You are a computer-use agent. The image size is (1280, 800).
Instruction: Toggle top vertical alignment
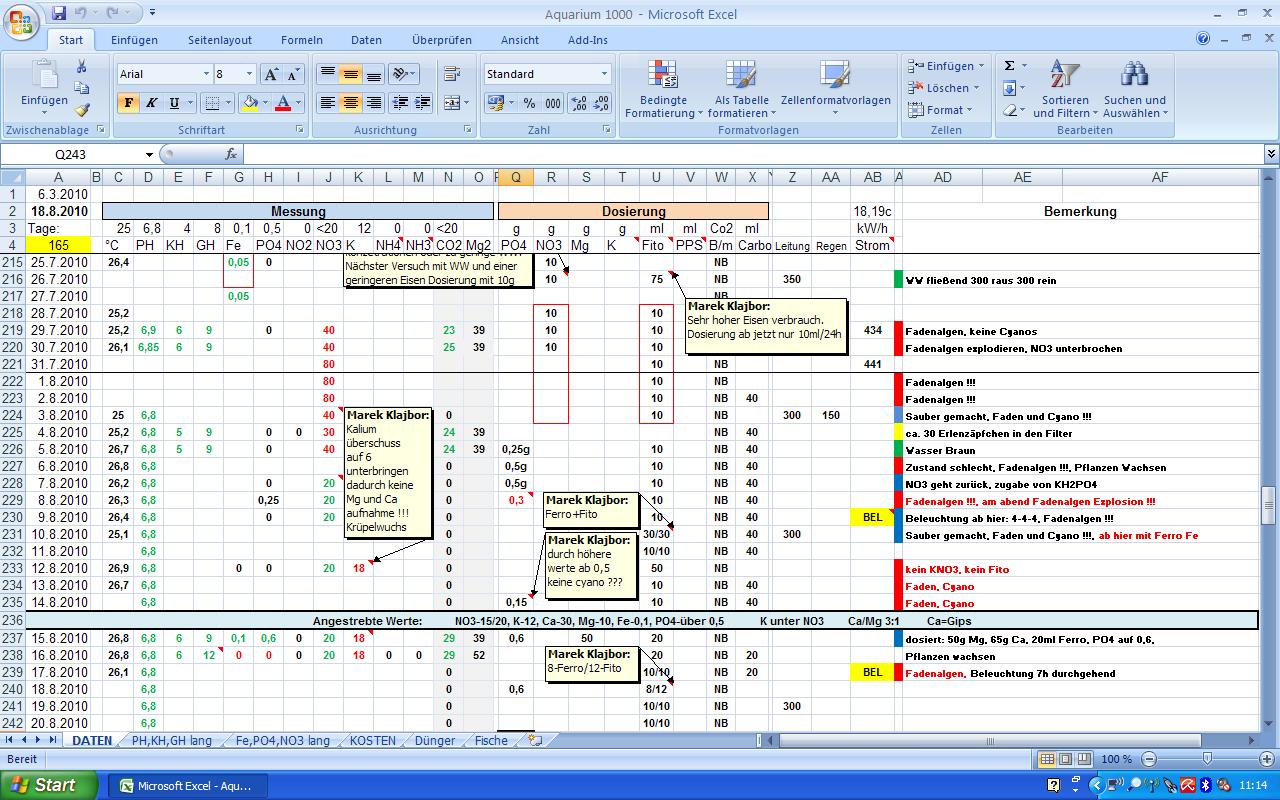327,74
